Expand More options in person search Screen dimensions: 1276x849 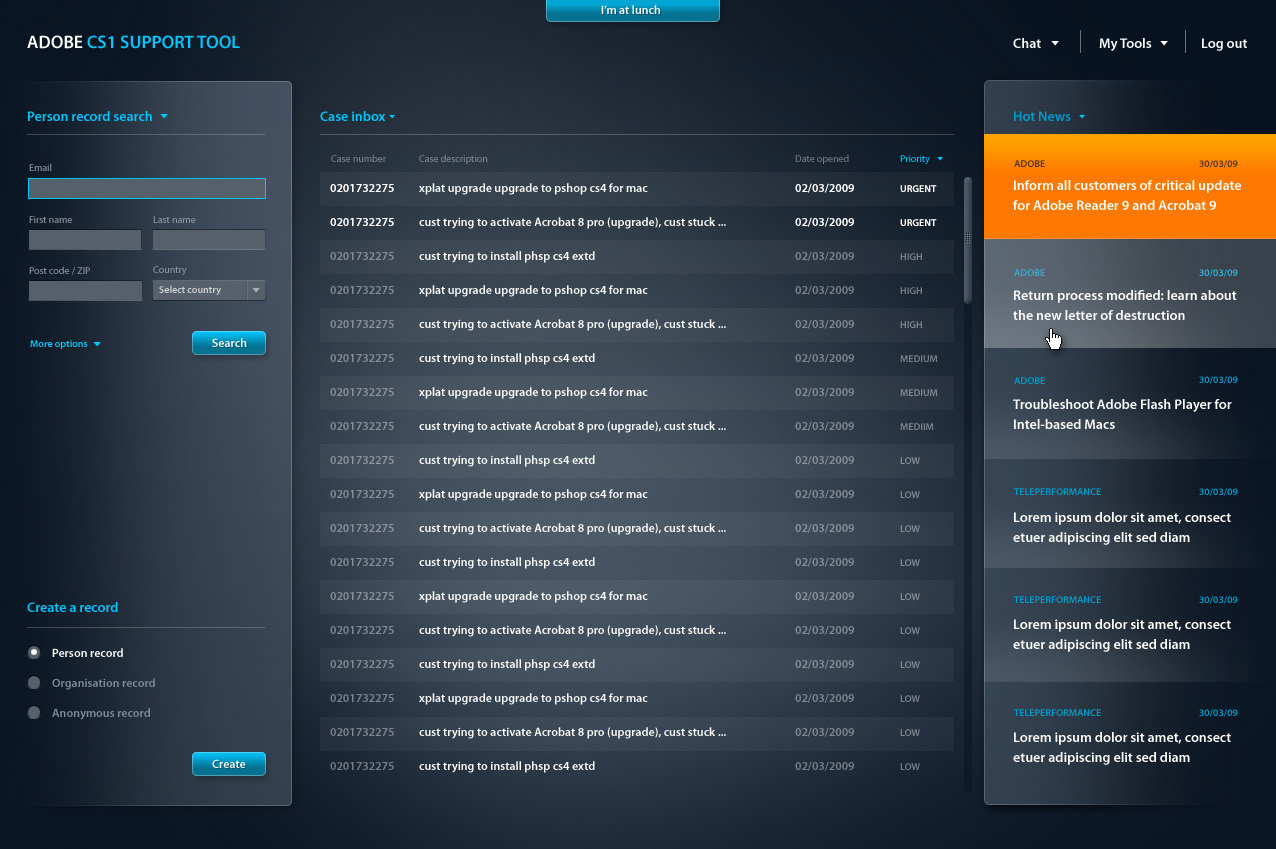pos(65,344)
